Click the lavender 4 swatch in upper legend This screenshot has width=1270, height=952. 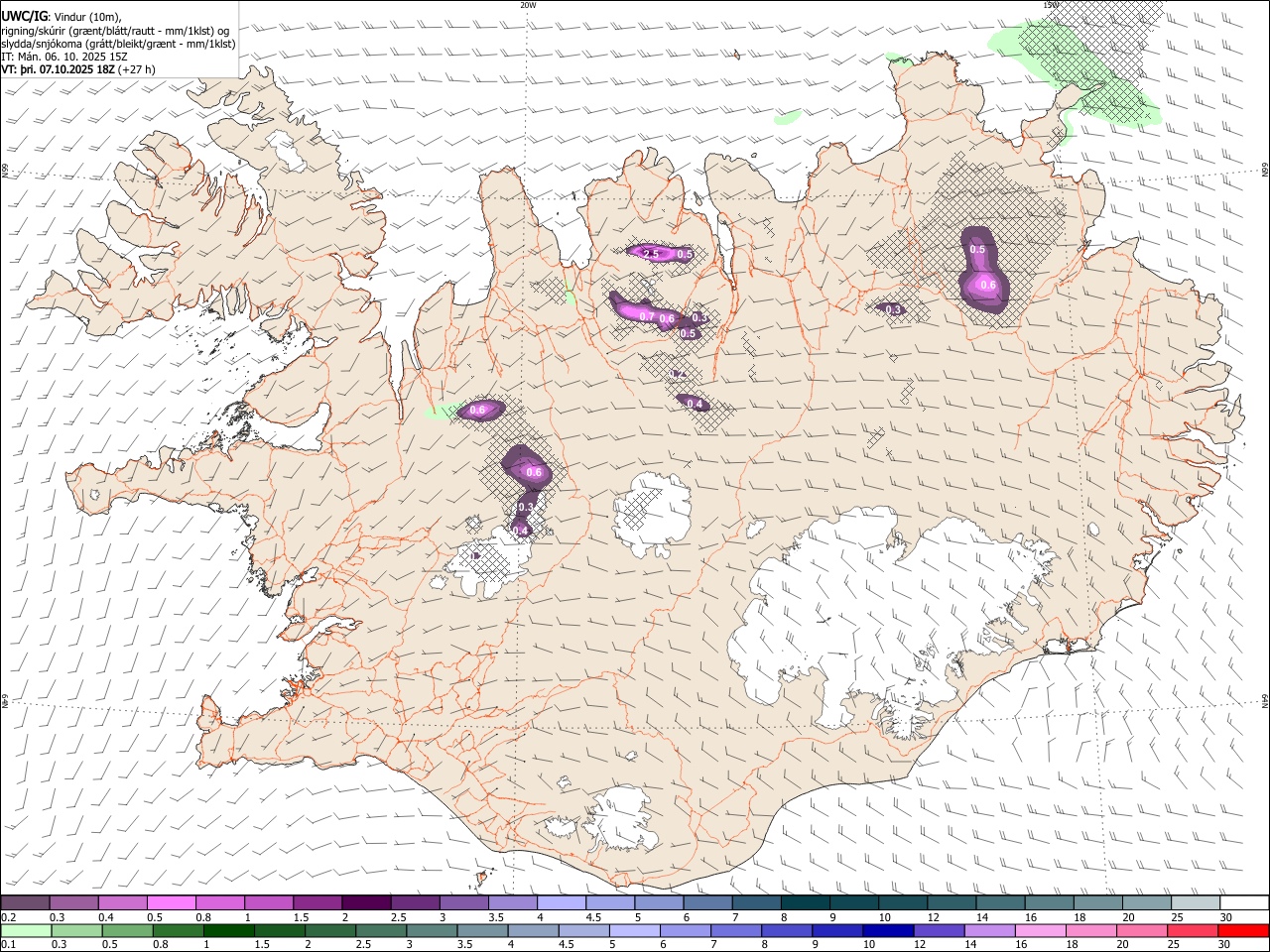point(561,902)
